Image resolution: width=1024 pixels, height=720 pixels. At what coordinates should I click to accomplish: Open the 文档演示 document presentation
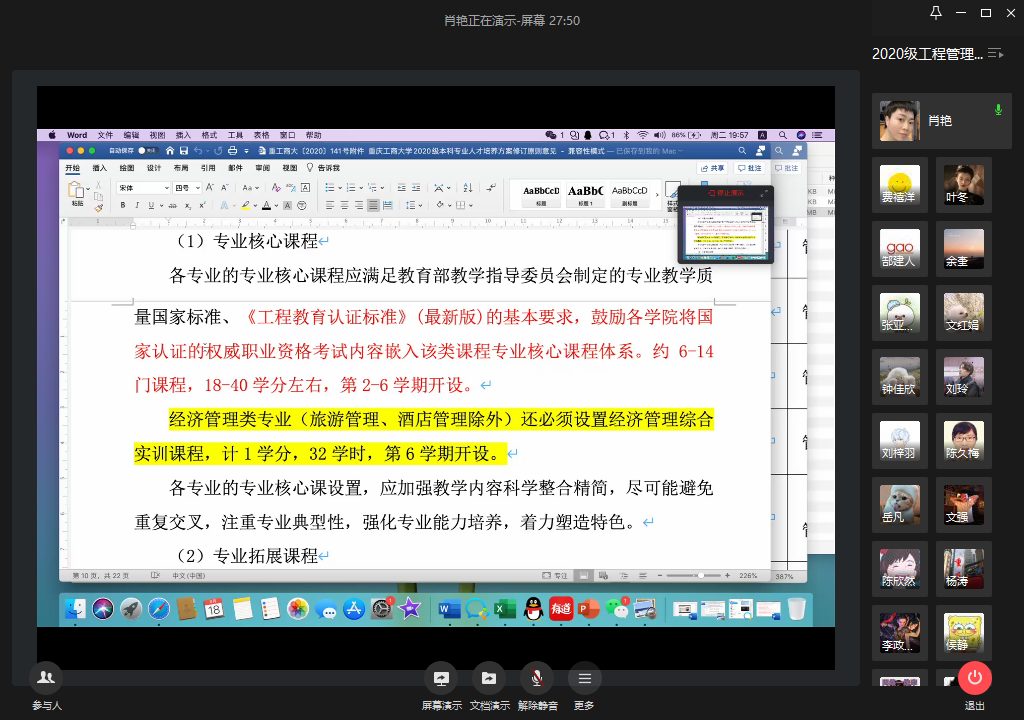coord(489,678)
